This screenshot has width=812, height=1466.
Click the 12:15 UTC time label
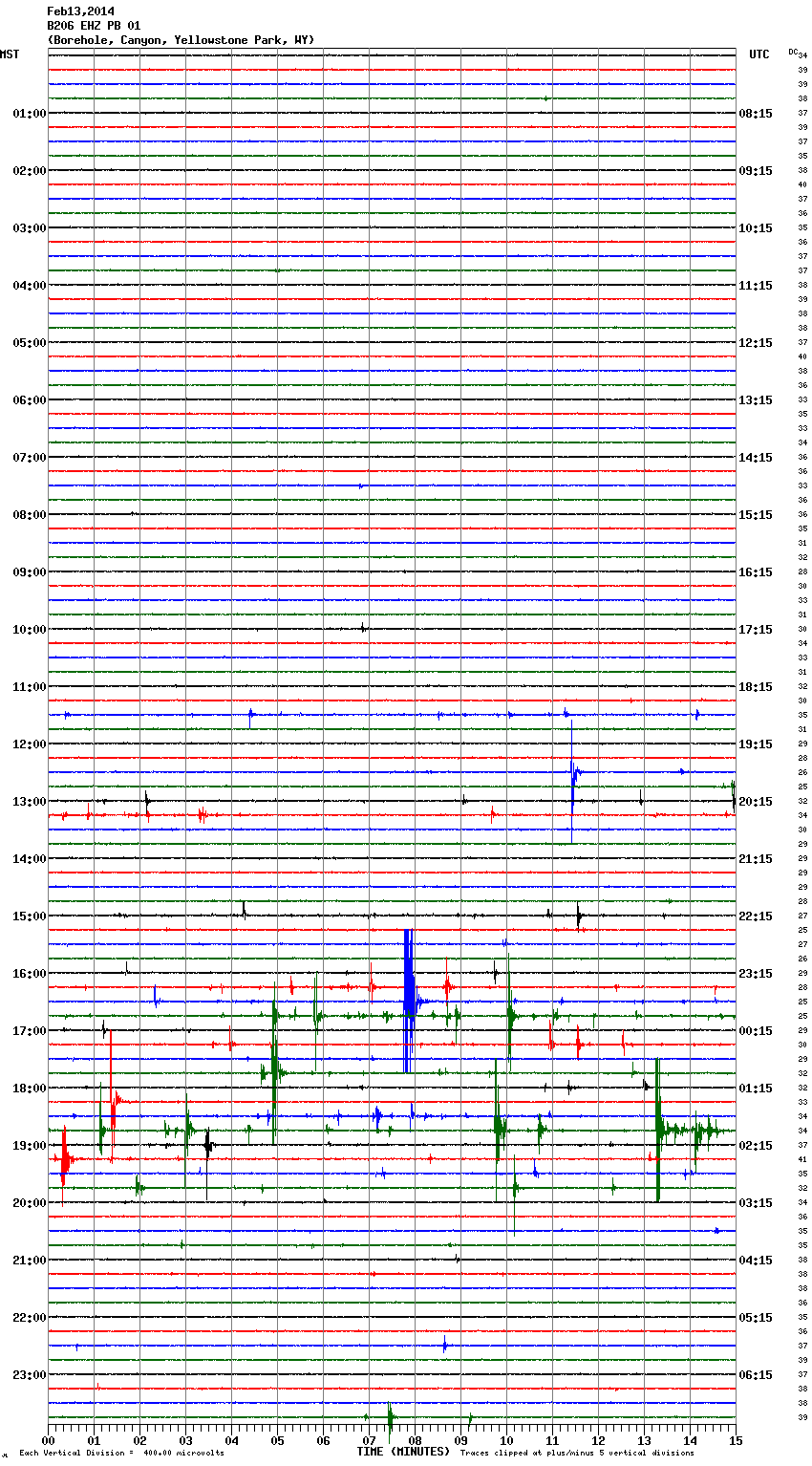coord(756,343)
